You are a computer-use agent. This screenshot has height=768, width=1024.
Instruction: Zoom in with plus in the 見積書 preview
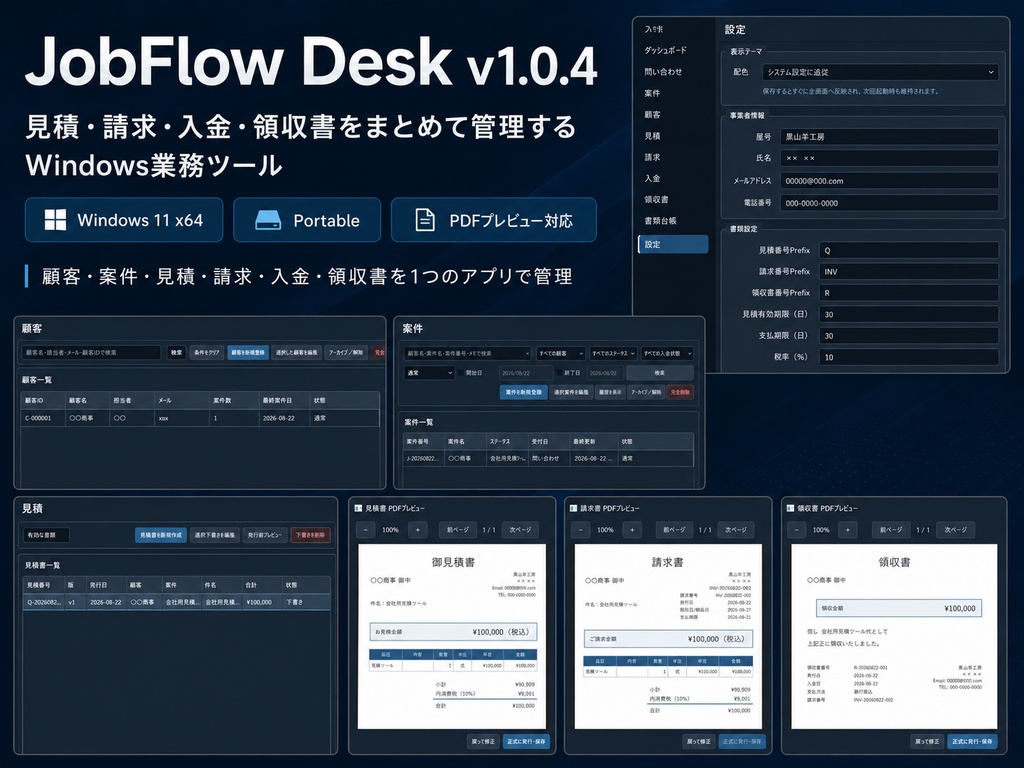418,530
